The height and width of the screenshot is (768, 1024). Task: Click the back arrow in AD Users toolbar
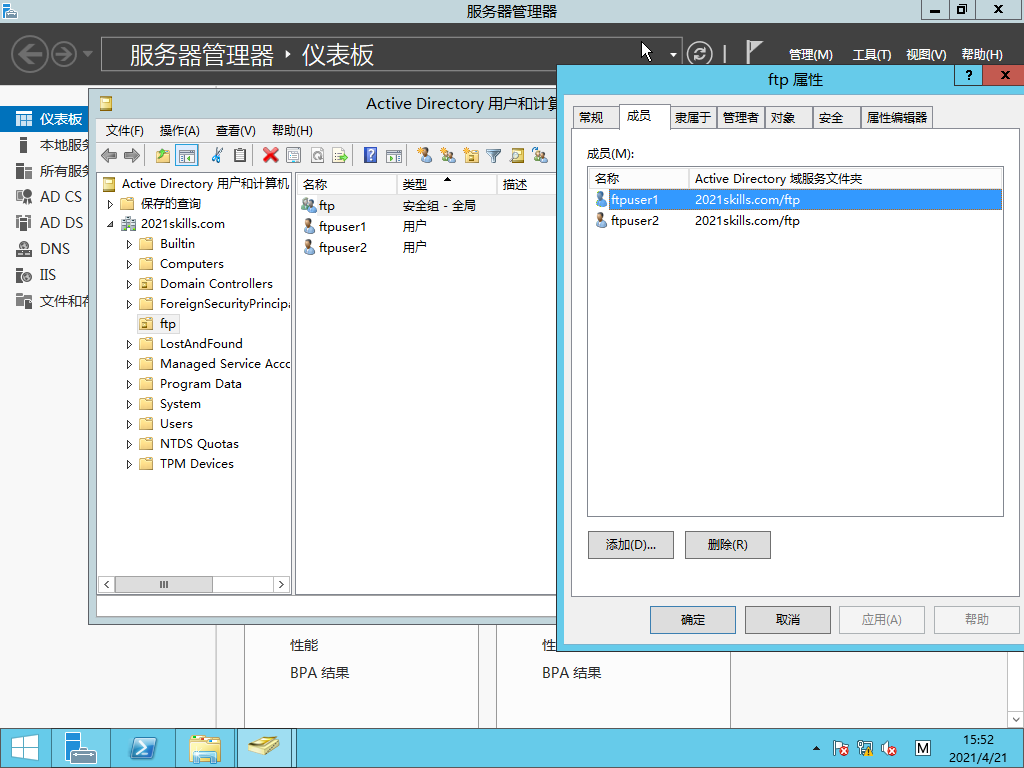click(x=109, y=155)
